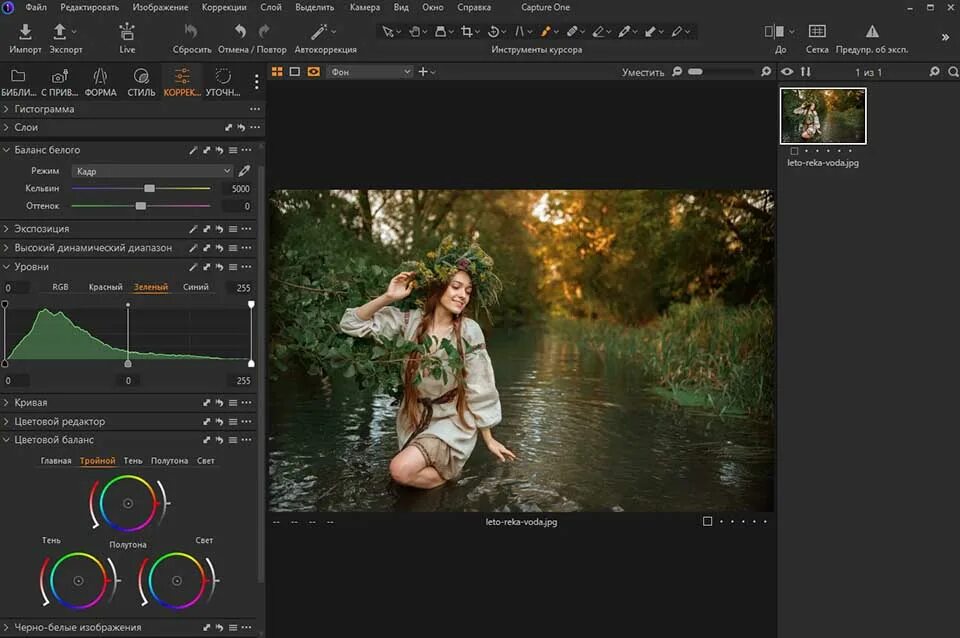Image resolution: width=960 pixels, height=638 pixels.
Task: Select the leto-reka-voda.jpg thumbnail in browser
Action: (823, 116)
